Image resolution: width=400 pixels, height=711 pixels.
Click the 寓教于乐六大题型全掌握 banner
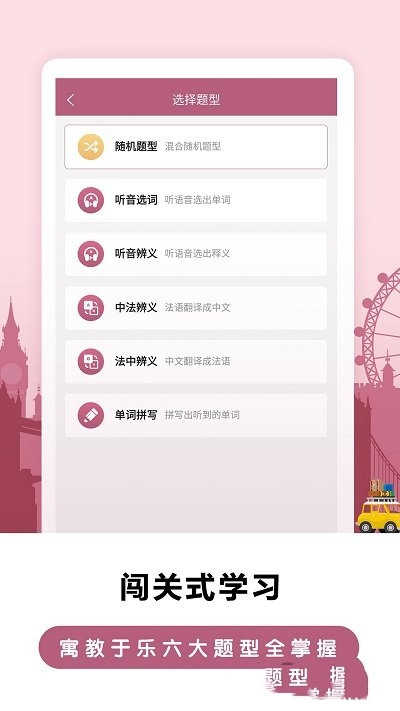pyautogui.click(x=199, y=648)
